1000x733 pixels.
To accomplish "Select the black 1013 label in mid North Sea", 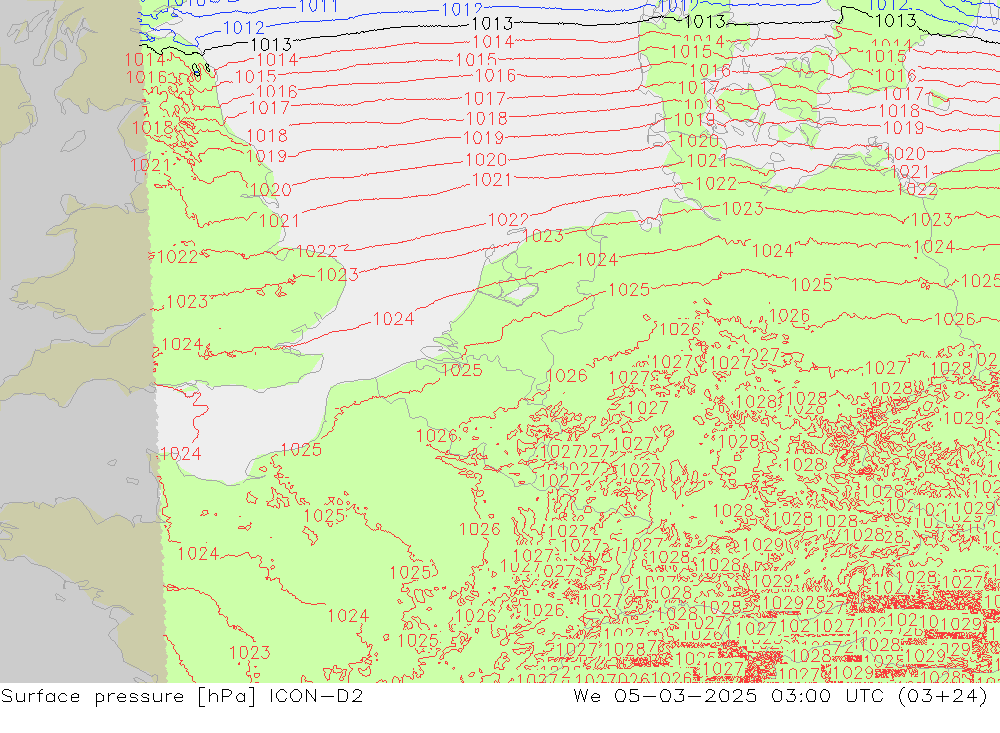I will [x=492, y=24].
